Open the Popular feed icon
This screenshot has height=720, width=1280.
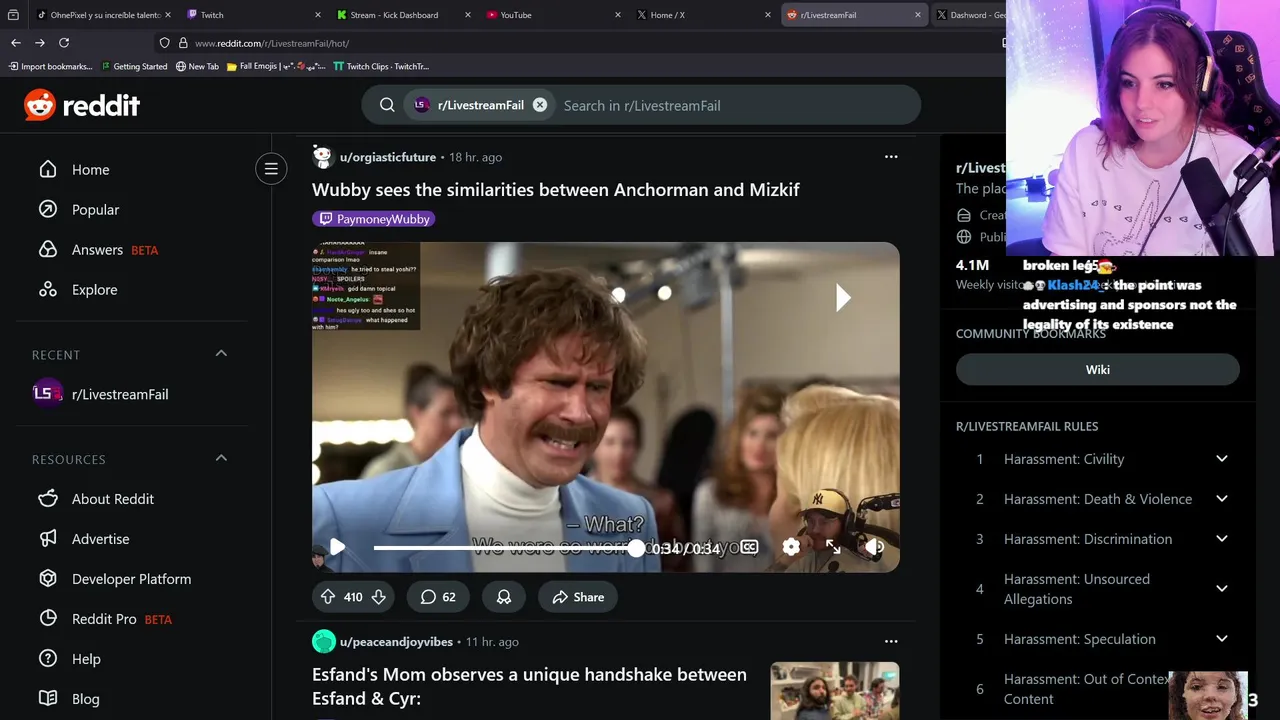tap(48, 210)
